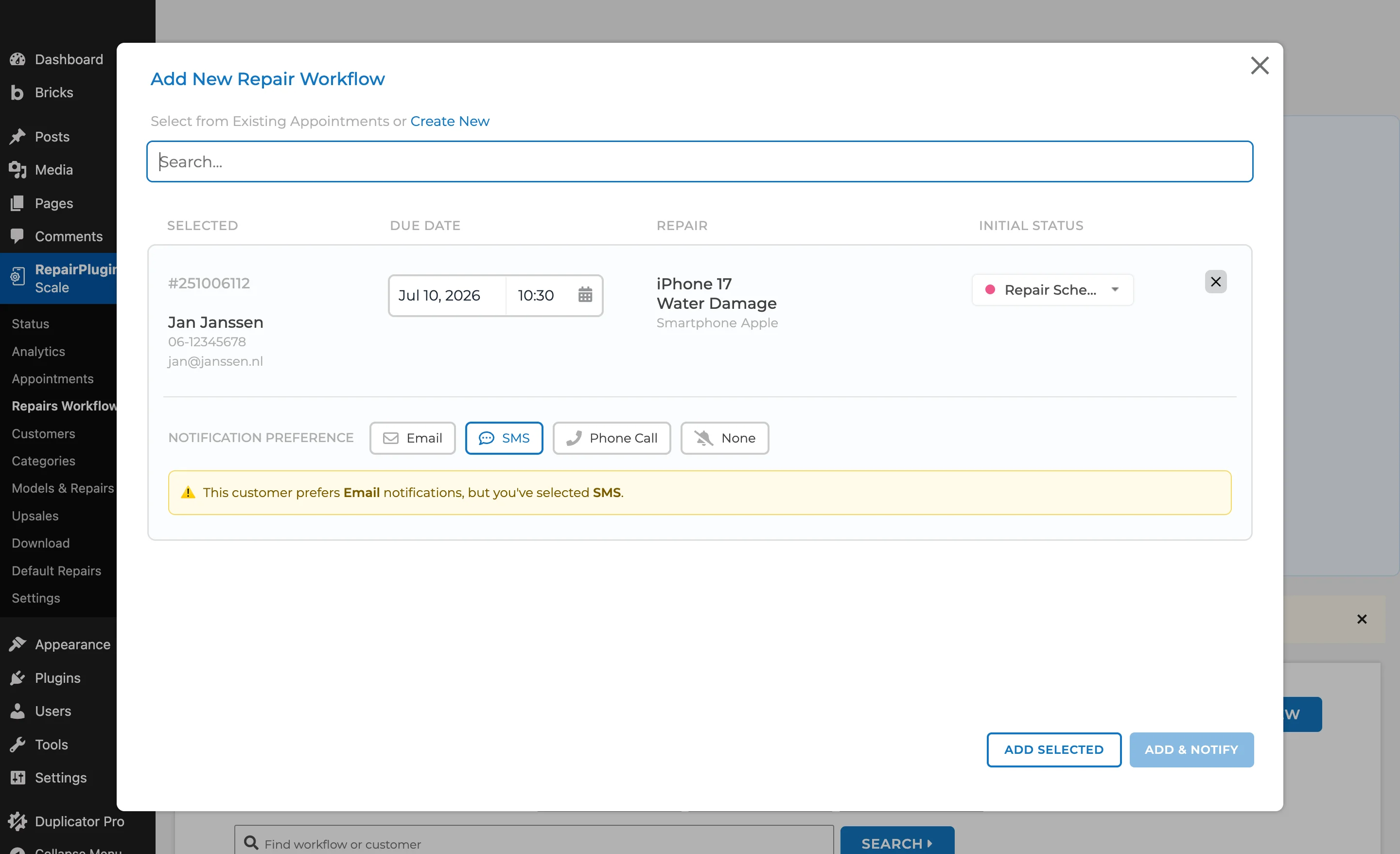
Task: Open Plugins in the sidebar
Action: click(x=58, y=678)
